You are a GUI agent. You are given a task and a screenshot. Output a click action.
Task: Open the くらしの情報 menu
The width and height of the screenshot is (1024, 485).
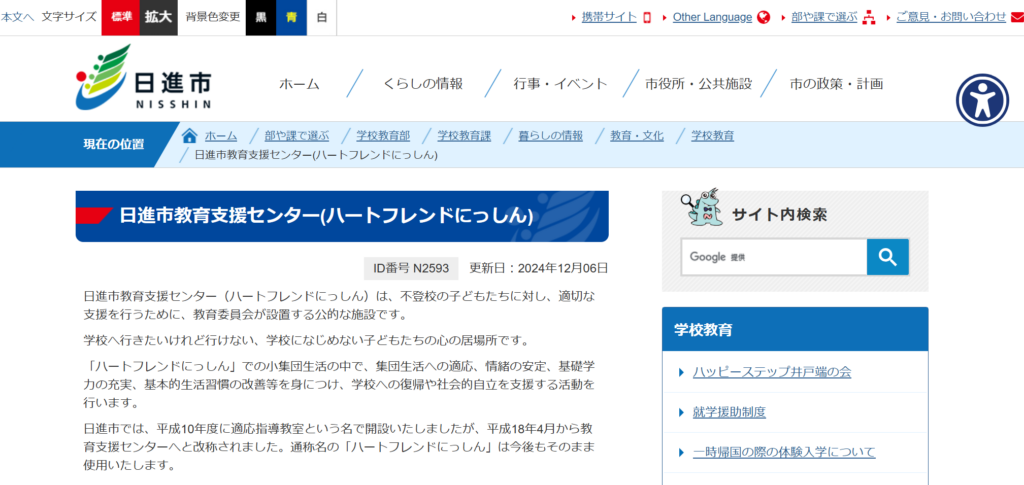tap(423, 84)
